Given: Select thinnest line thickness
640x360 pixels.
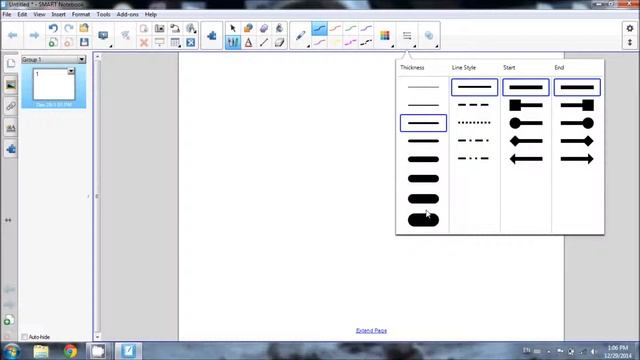Looking at the screenshot, I should (x=423, y=87).
